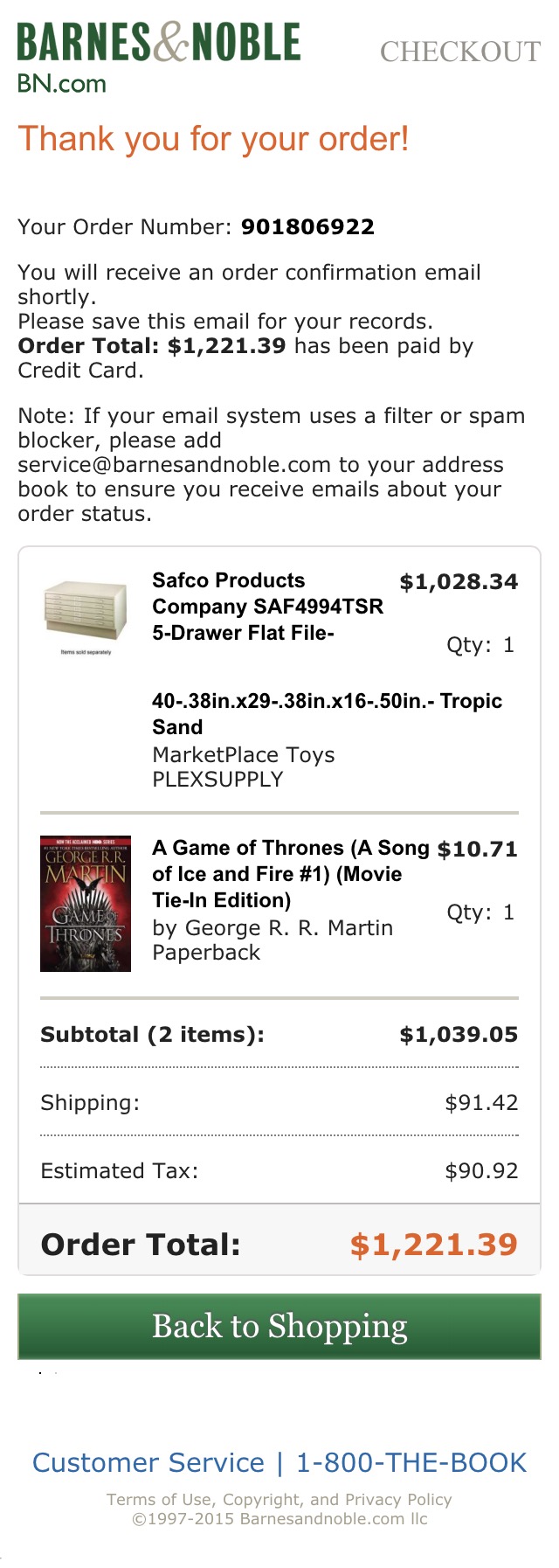Click the $10.71 book price
The width and height of the screenshot is (559, 1568).
(477, 850)
